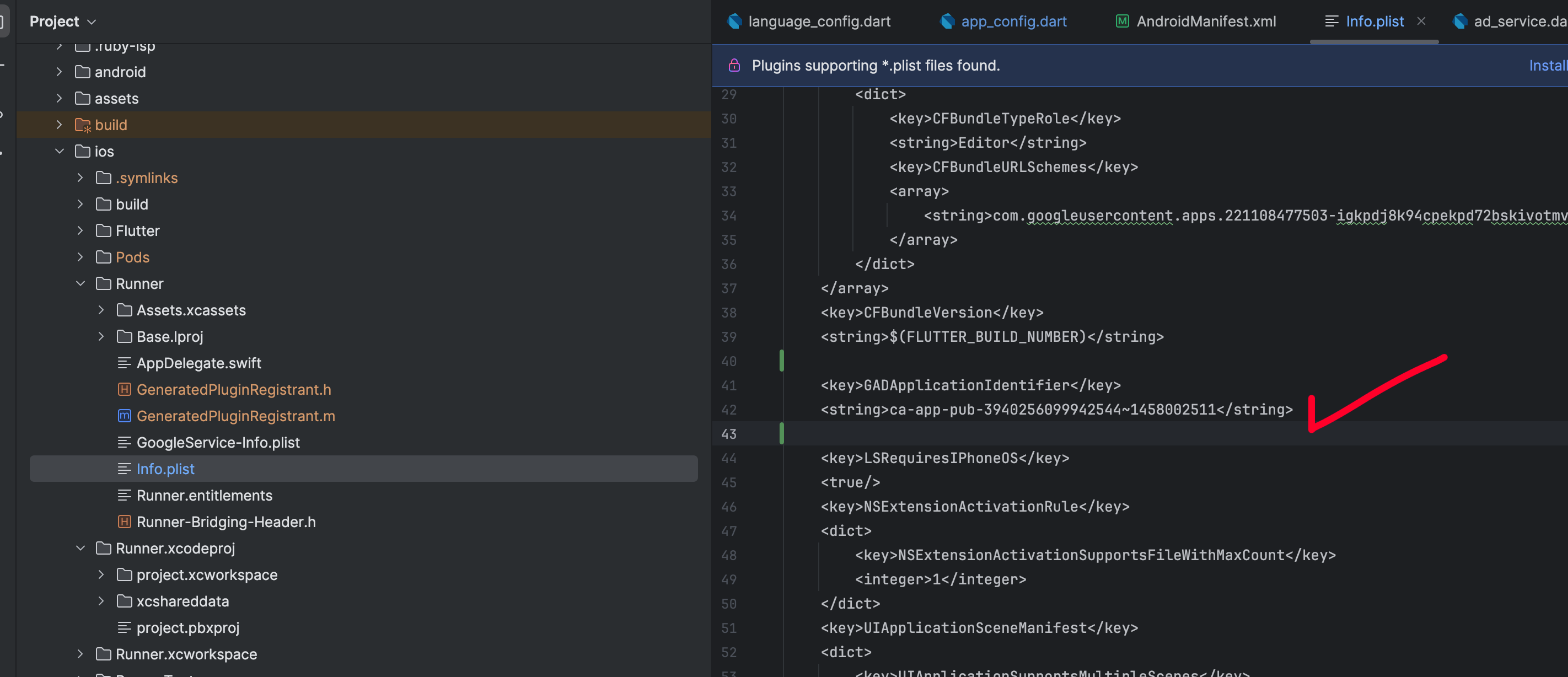Expand the android folder
This screenshot has height=677, width=1568.
tap(59, 72)
